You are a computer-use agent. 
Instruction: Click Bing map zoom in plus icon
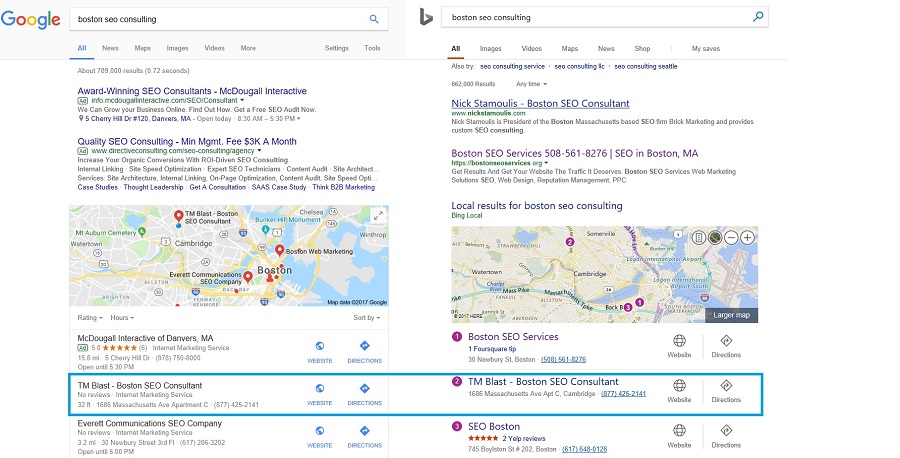point(747,237)
